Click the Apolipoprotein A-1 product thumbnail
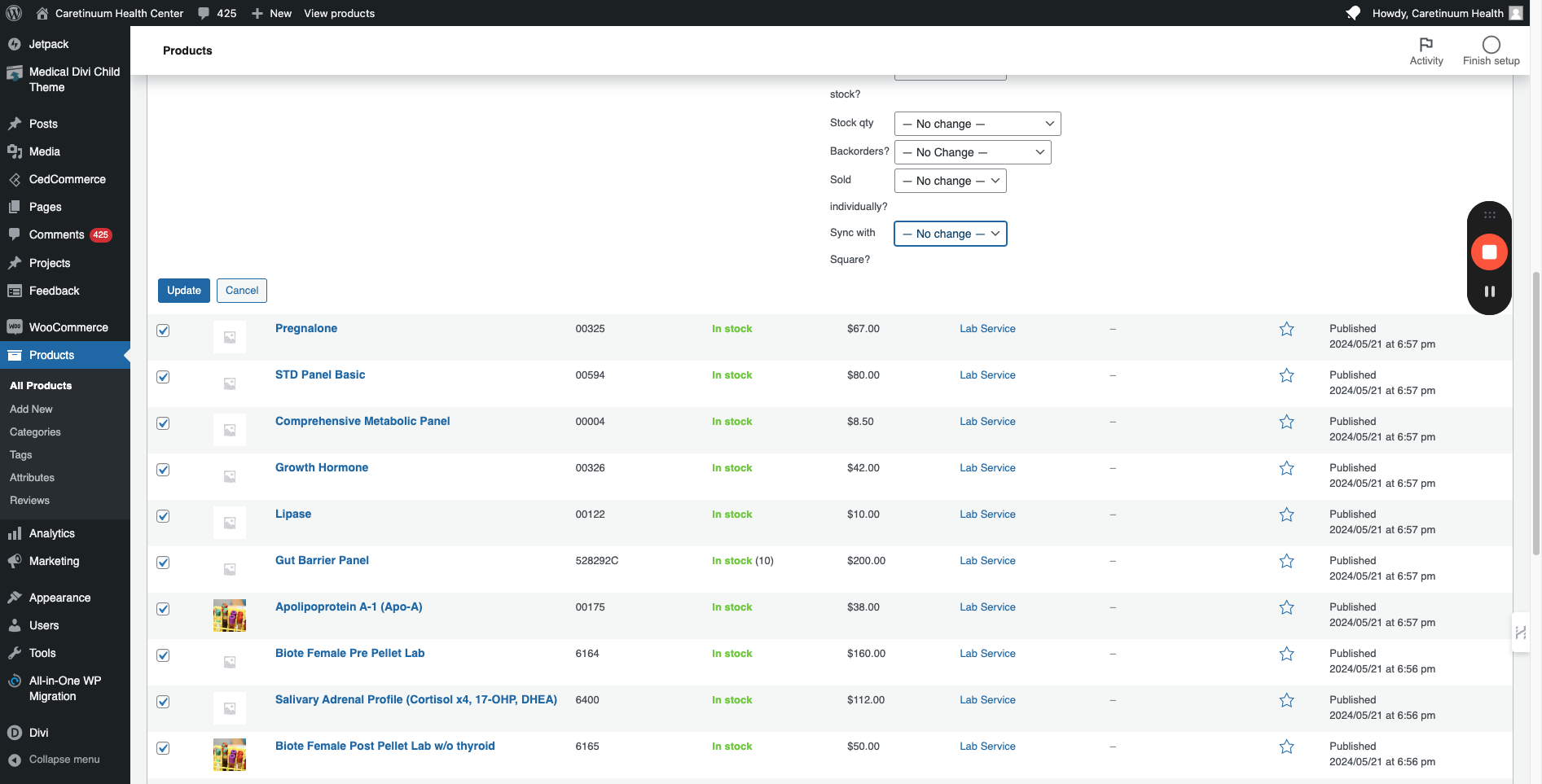Viewport: 1542px width, 784px height. tap(230, 615)
